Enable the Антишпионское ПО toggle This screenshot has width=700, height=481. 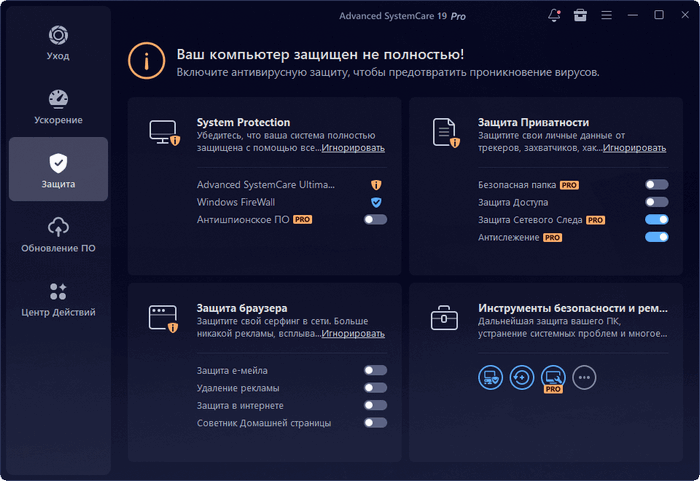point(376,219)
